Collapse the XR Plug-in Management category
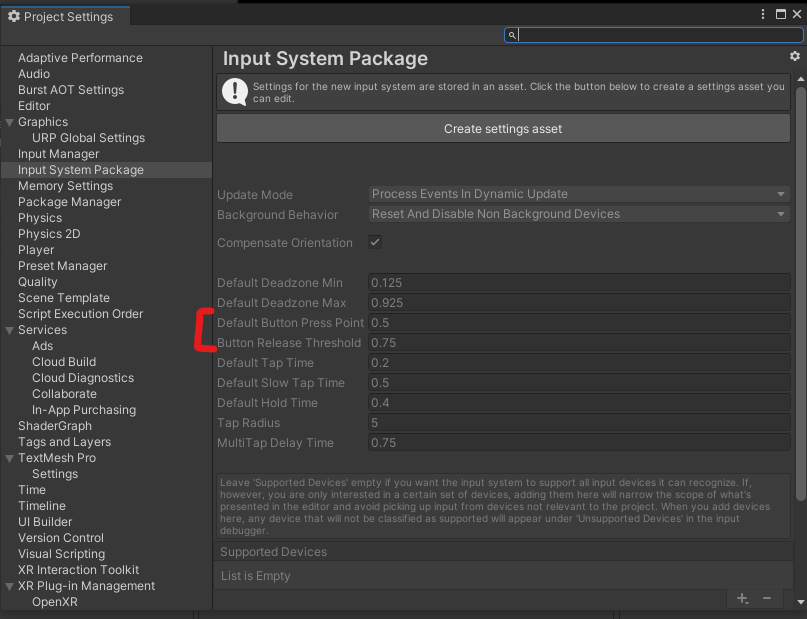Viewport: 807px width, 619px height. tap(9, 587)
